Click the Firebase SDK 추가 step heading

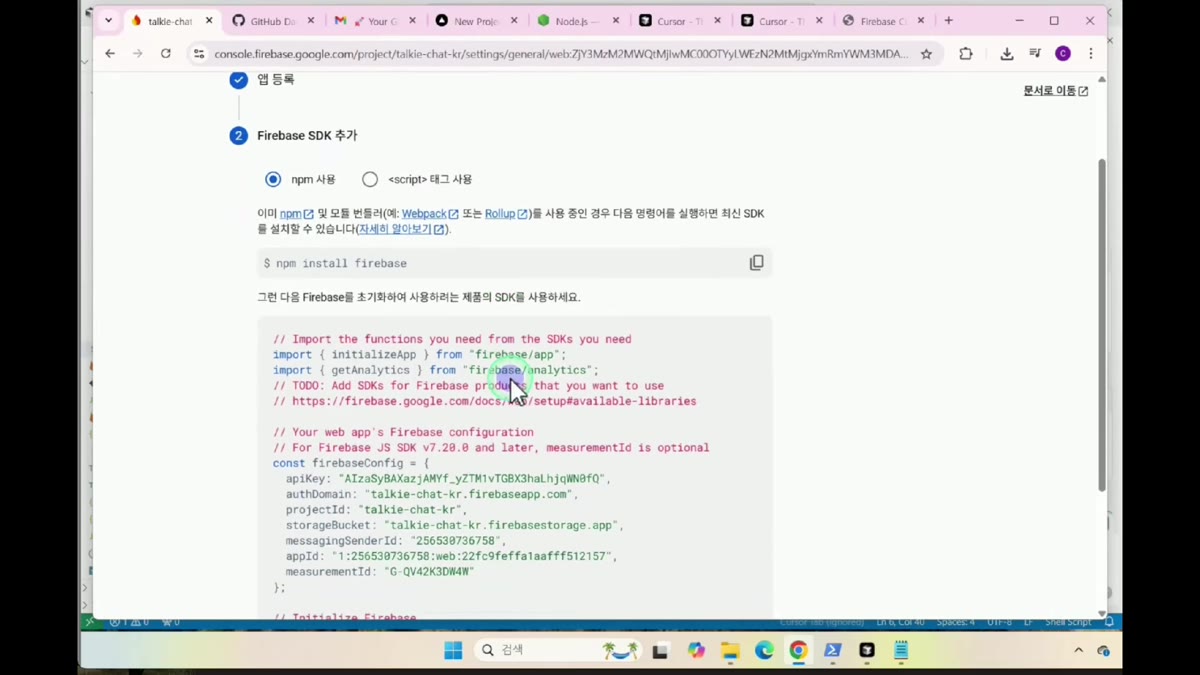tap(307, 135)
